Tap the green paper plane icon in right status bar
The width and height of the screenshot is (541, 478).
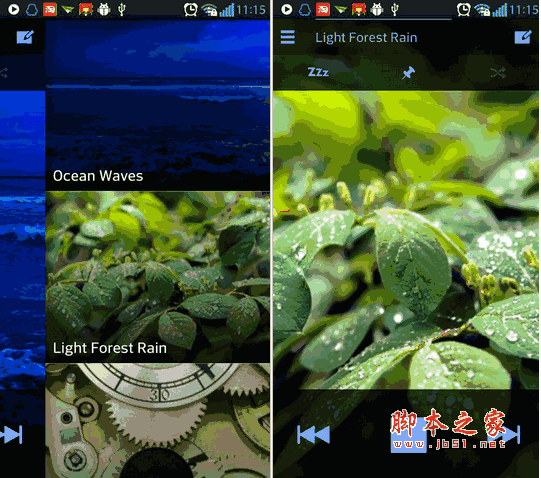(341, 10)
